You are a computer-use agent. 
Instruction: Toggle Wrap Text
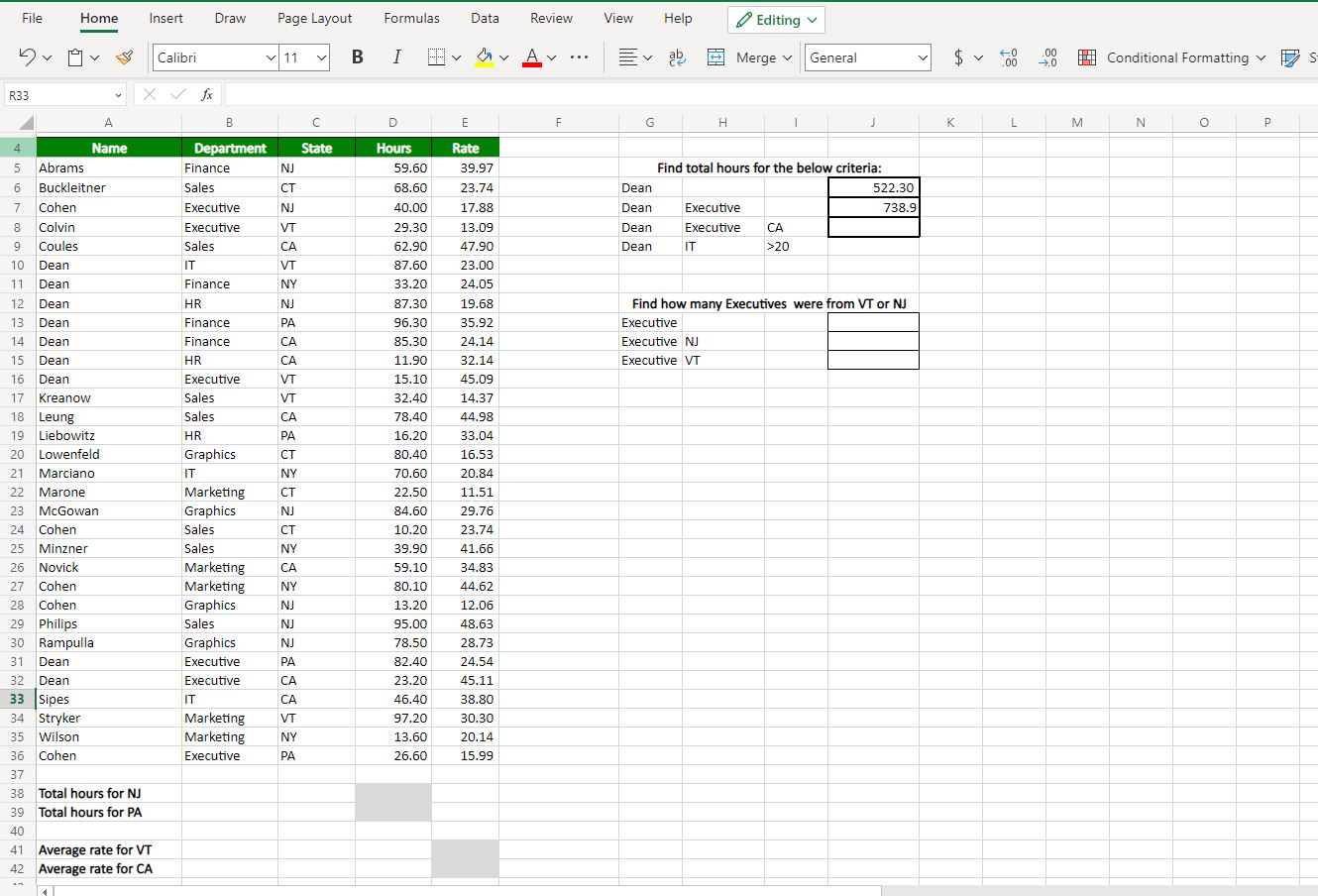pyautogui.click(x=678, y=57)
